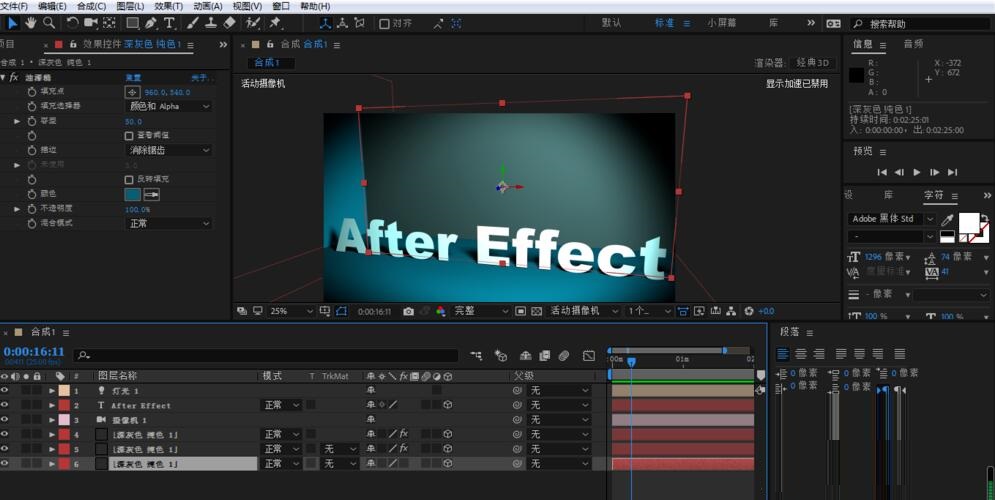Select the Brush tool

pyautogui.click(x=194, y=23)
